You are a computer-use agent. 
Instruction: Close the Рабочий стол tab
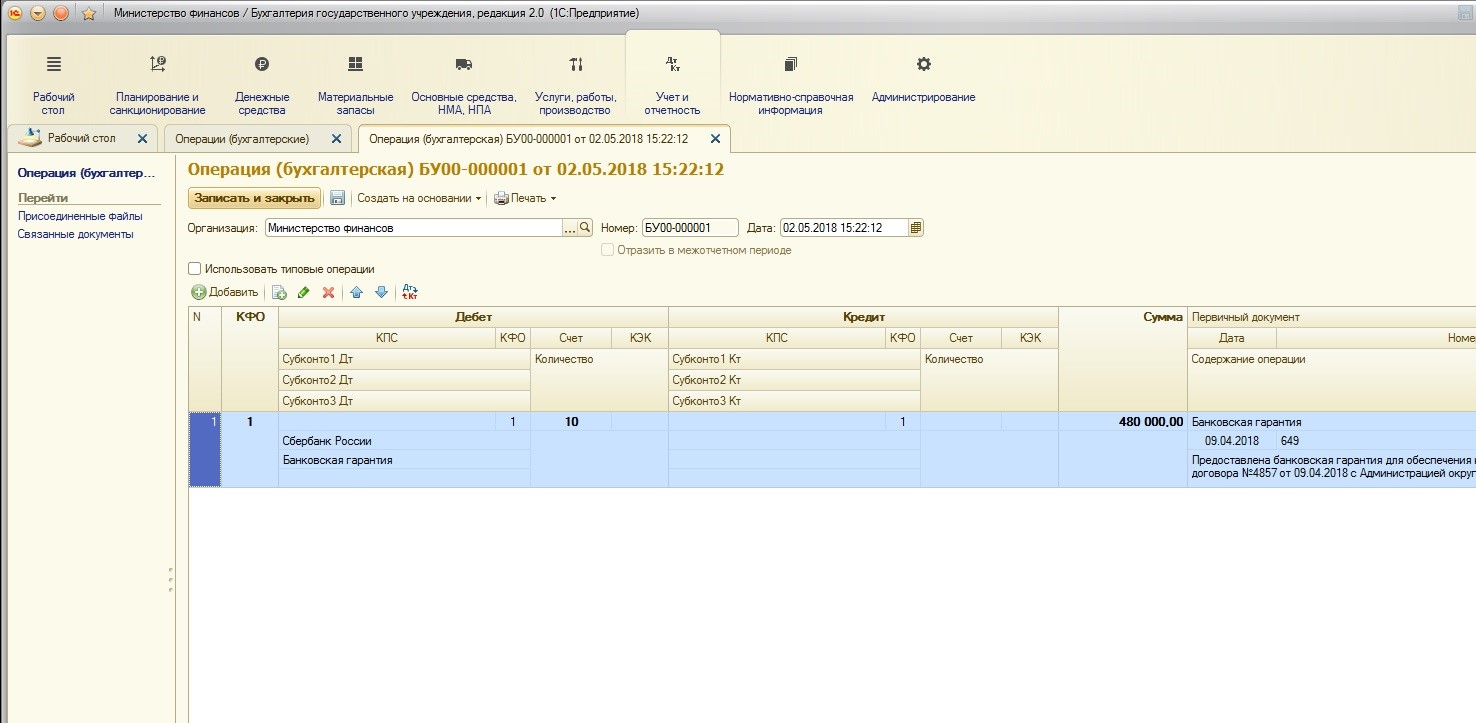pos(142,138)
